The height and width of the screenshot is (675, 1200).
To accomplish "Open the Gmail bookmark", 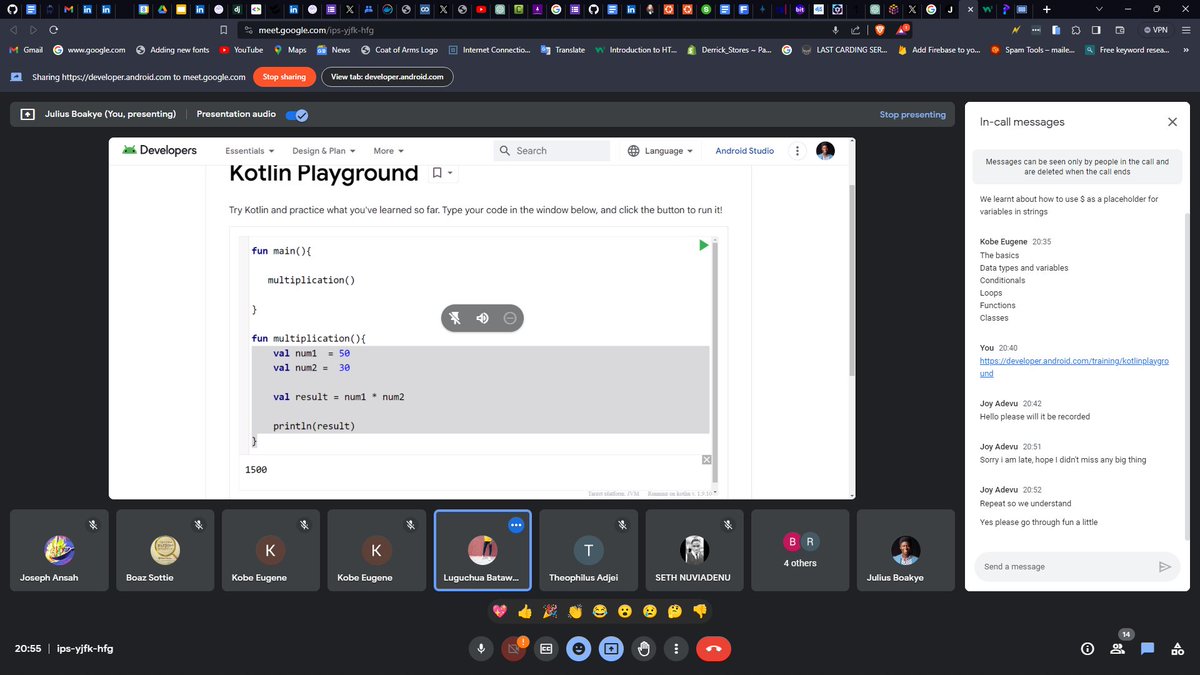I will coord(25,49).
